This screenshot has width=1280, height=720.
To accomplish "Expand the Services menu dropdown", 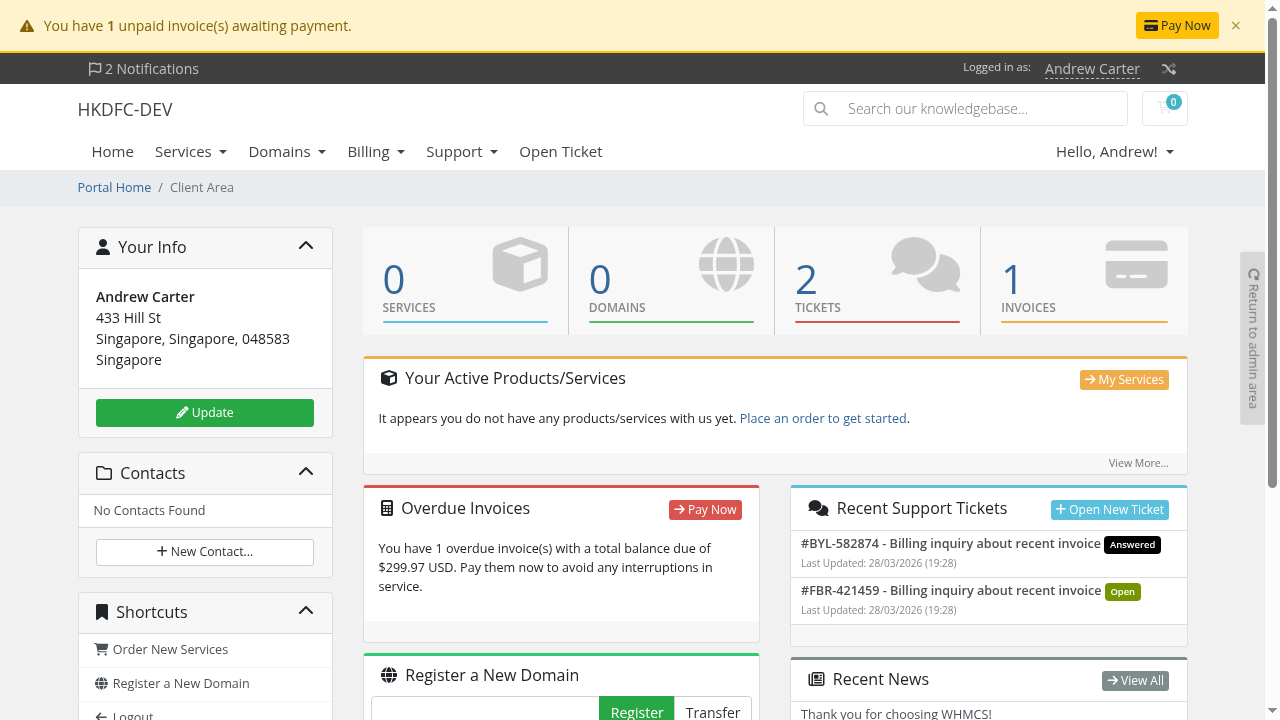I will (191, 152).
